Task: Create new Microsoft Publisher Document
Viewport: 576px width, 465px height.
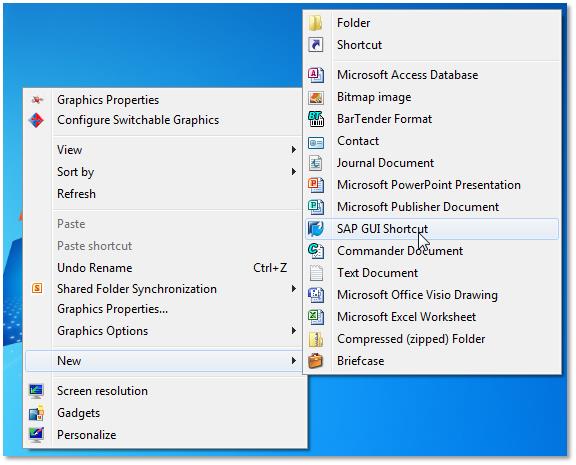Action: [418, 207]
